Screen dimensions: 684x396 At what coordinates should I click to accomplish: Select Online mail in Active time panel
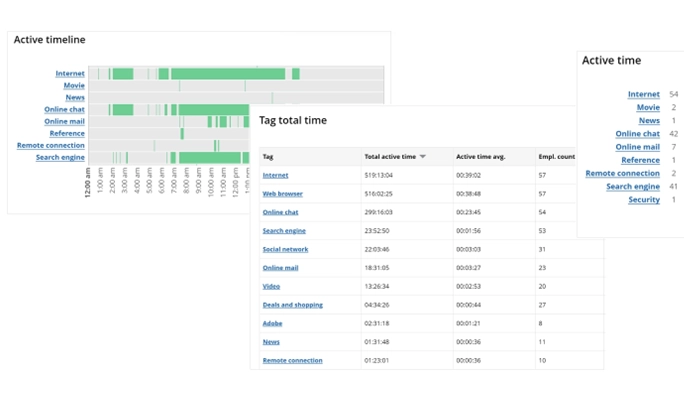click(637, 147)
